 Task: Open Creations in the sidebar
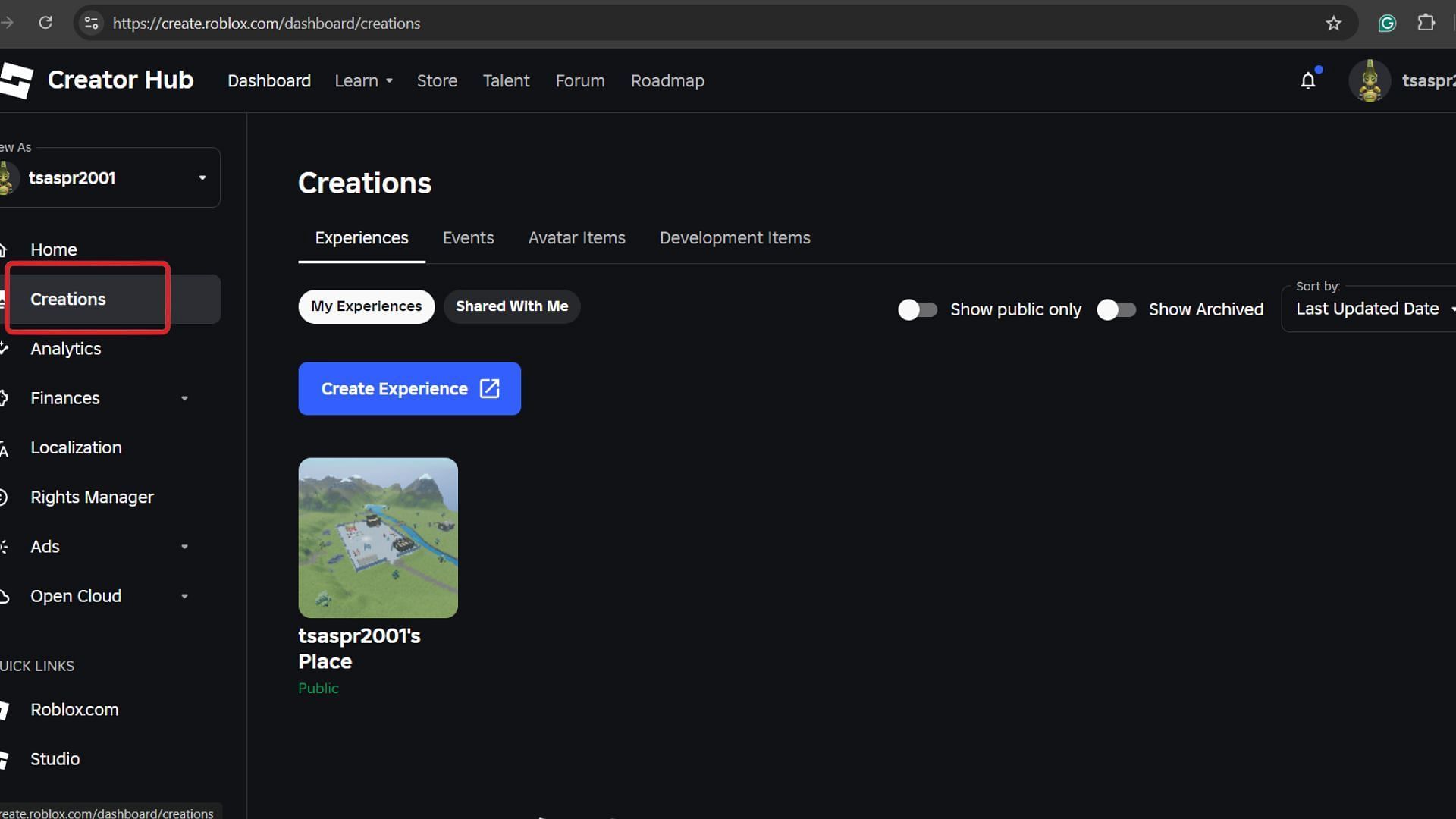coord(110,299)
